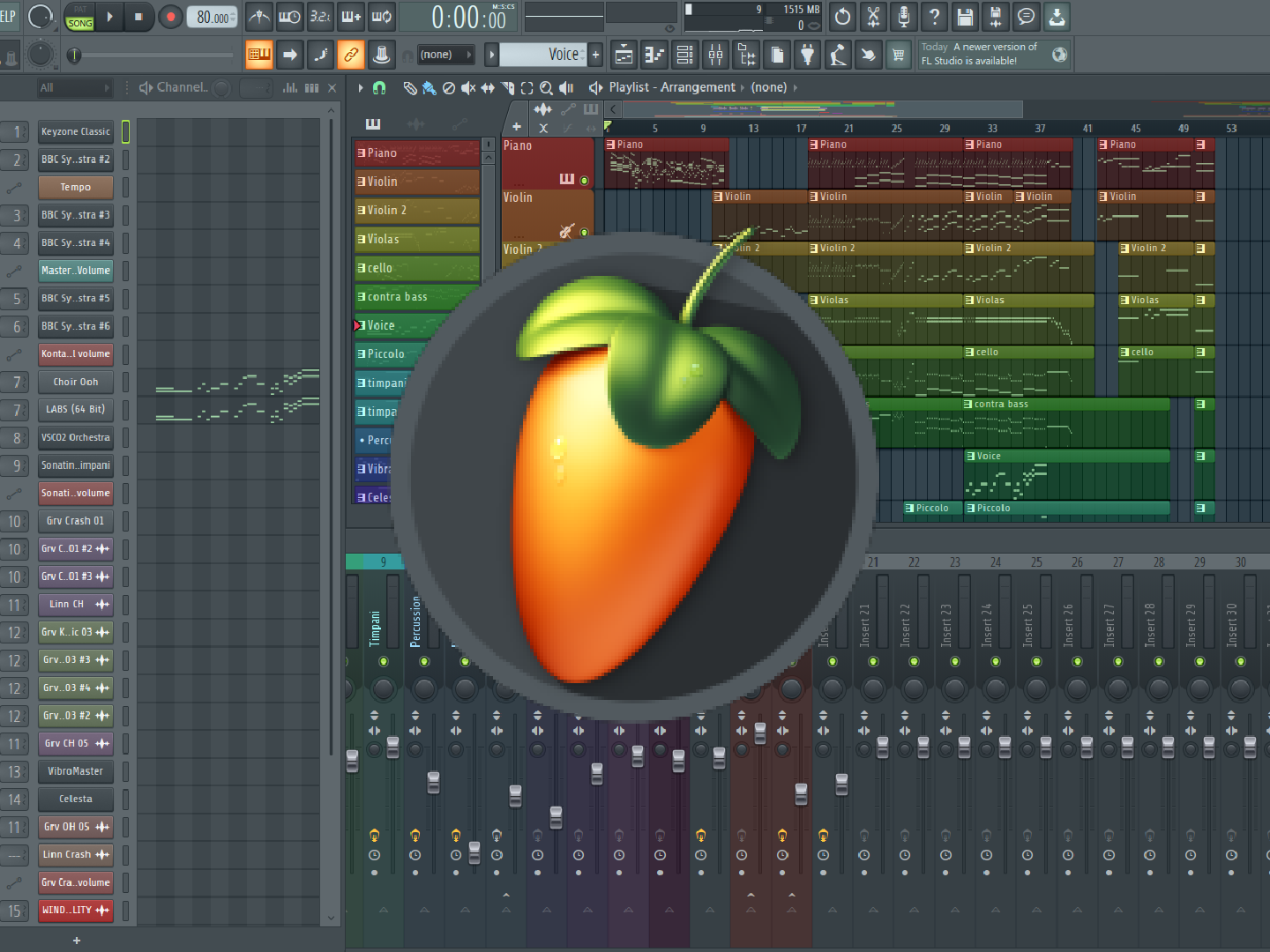Click the tempo 80.000 field
Screen dimensions: 1270x952
click(213, 17)
